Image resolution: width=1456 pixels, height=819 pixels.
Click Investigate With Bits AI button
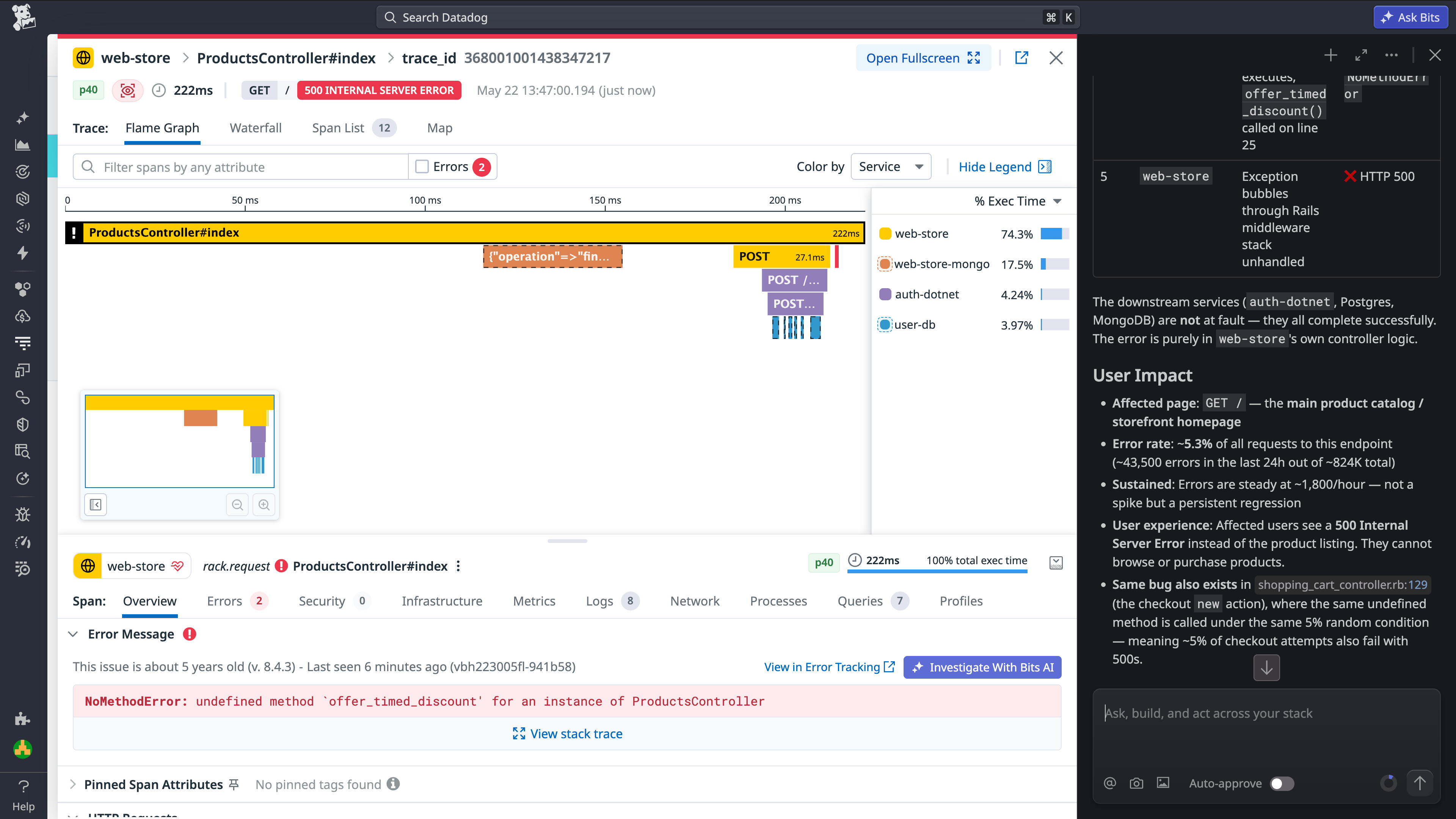(982, 667)
